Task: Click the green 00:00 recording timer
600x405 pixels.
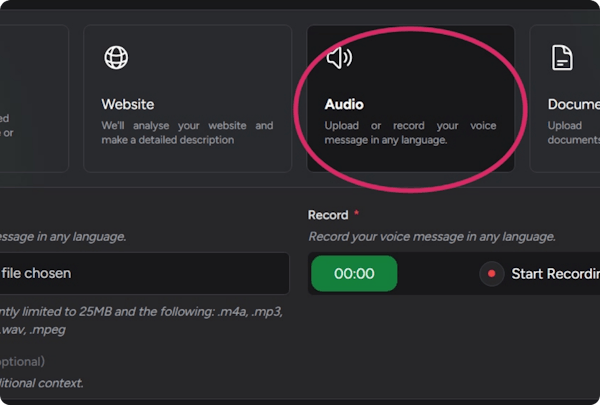Action: pos(354,273)
